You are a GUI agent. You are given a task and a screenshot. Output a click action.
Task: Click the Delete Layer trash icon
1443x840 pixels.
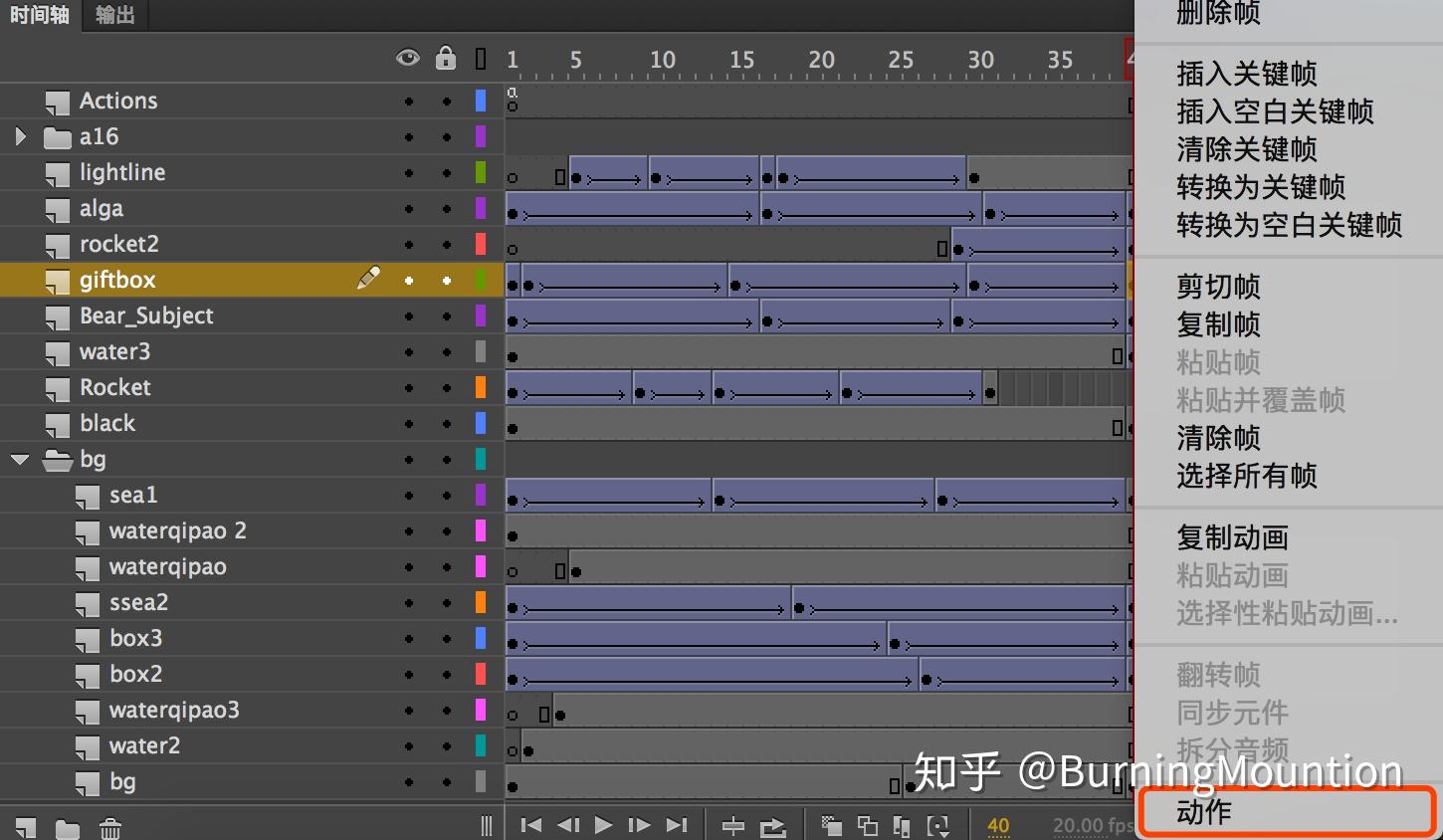pyautogui.click(x=109, y=825)
